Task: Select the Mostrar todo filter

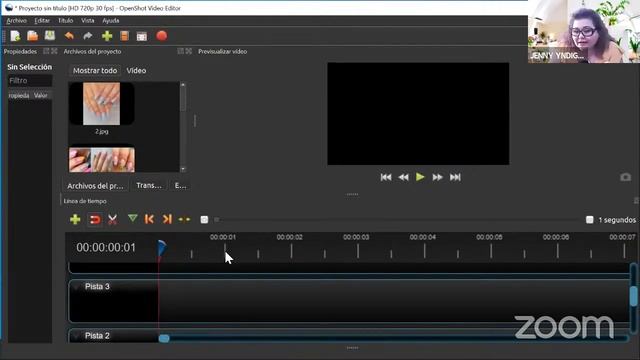Action: [x=95, y=71]
